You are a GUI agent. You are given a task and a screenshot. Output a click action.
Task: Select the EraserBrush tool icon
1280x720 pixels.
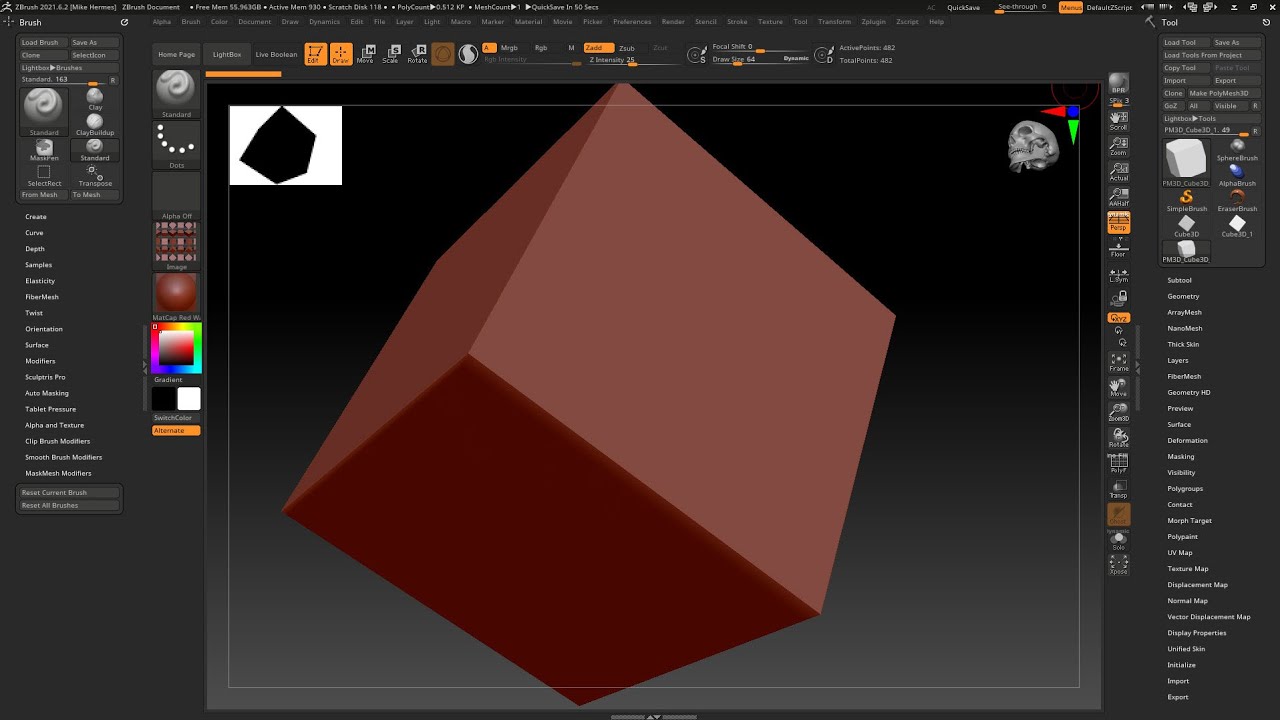point(1237,201)
